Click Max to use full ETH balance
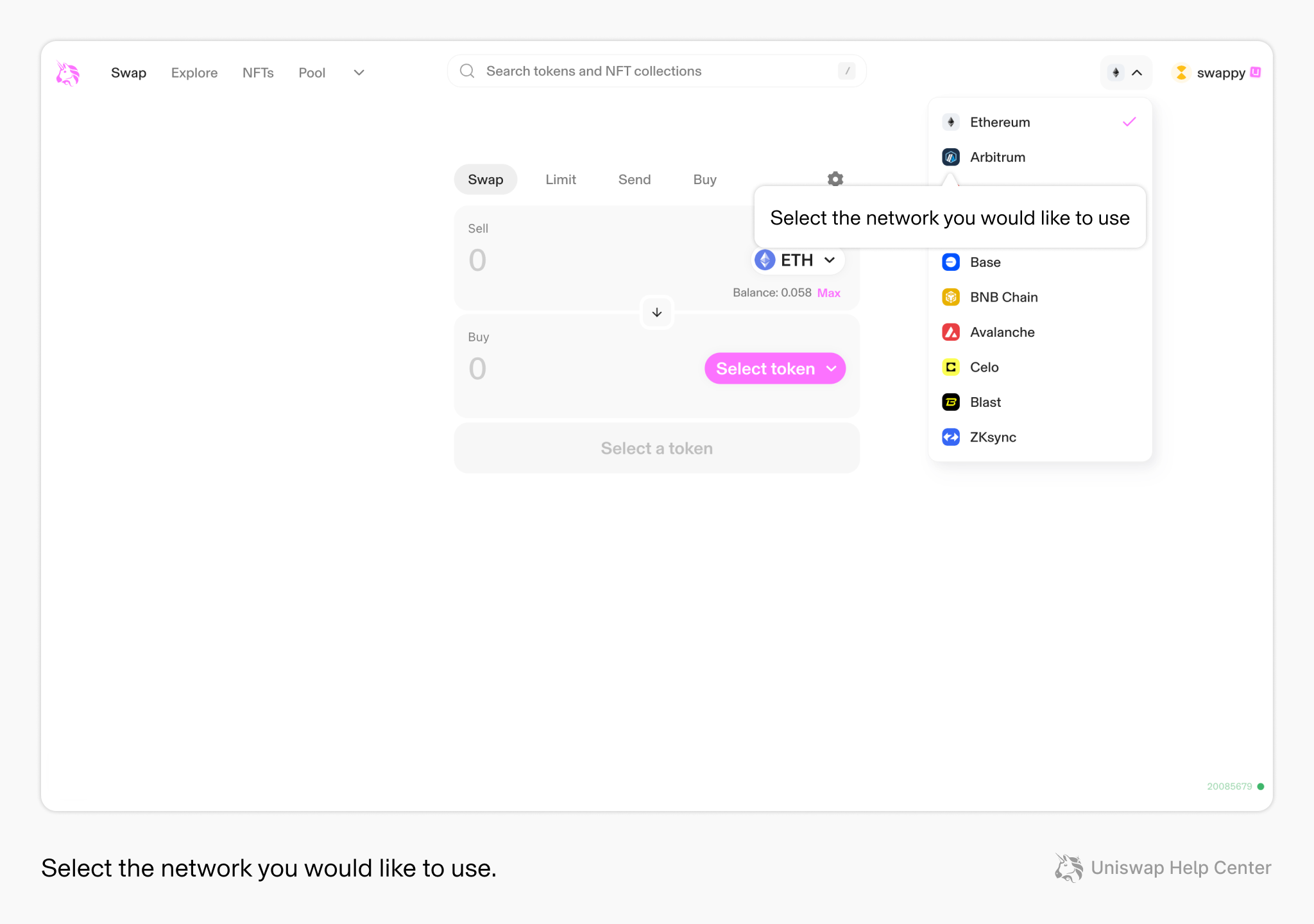The image size is (1314, 924). click(828, 293)
